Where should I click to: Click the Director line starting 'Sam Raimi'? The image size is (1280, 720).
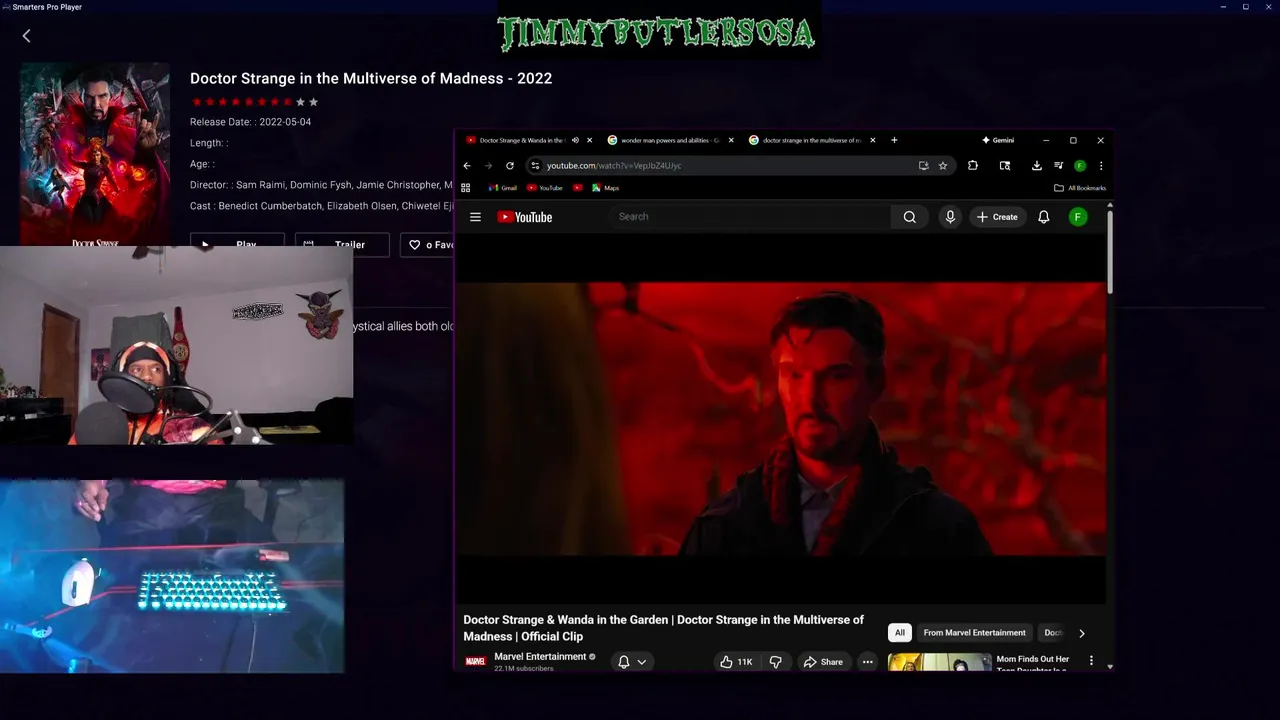322,185
